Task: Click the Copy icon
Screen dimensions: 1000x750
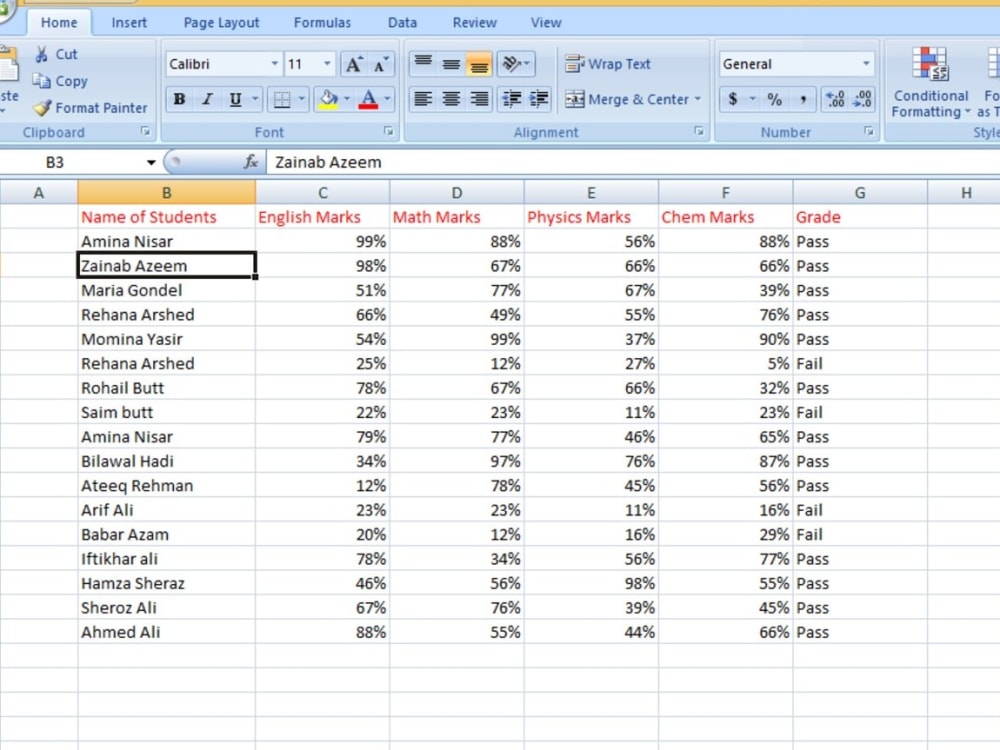Action: pyautogui.click(x=41, y=81)
